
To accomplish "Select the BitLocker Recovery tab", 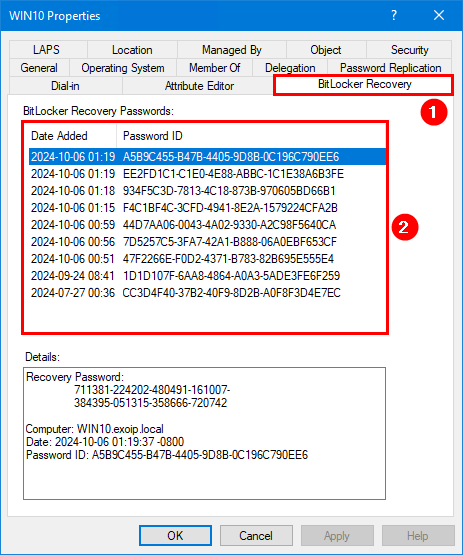I will [364, 85].
